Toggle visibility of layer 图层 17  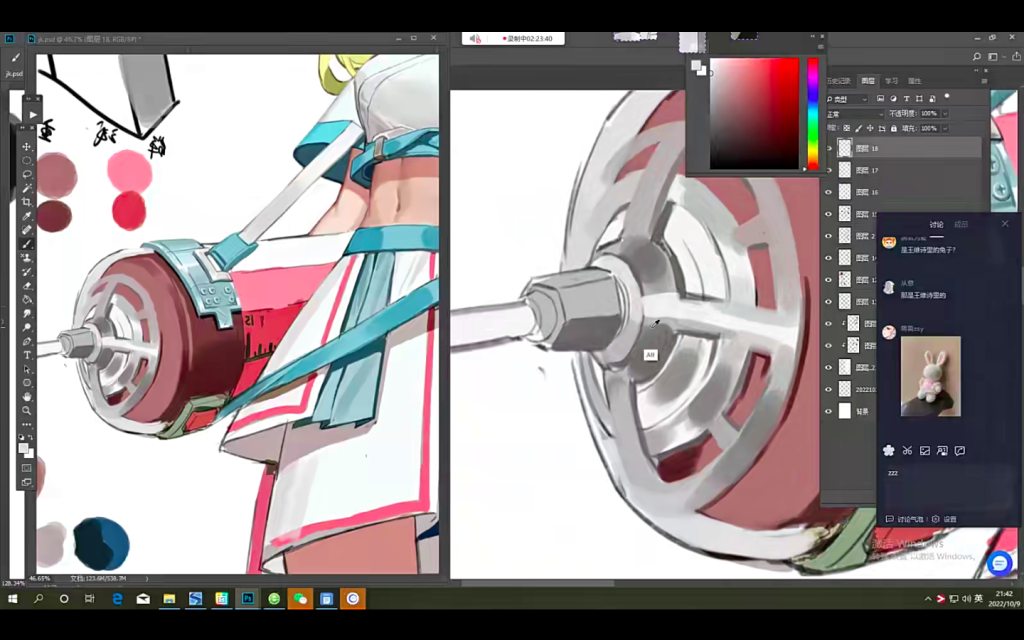(828, 171)
